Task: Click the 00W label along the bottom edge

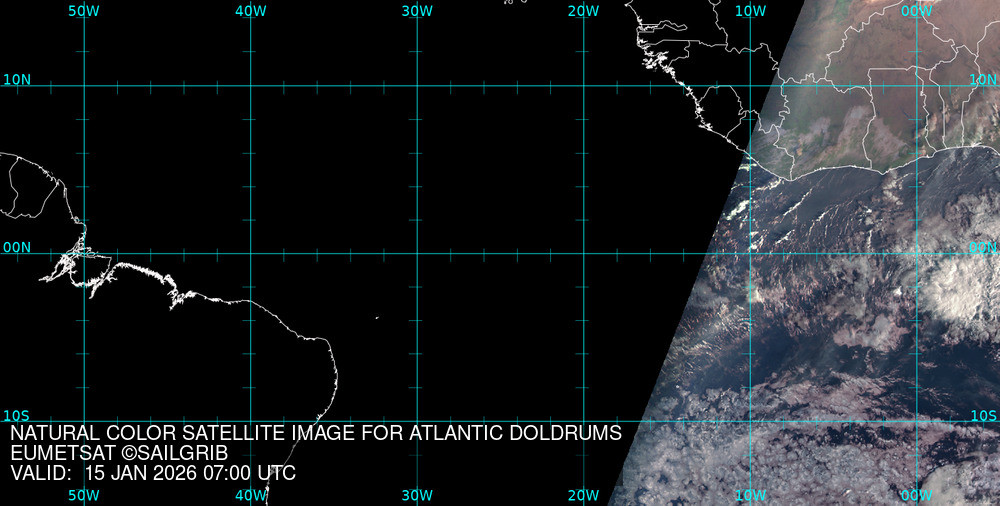Action: pos(916,495)
